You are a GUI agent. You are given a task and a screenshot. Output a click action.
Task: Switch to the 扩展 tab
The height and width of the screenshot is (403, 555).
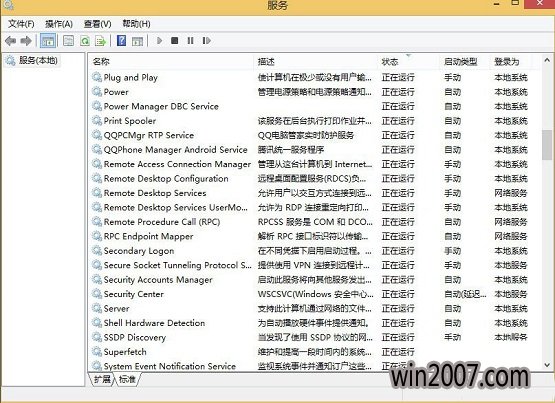102,380
